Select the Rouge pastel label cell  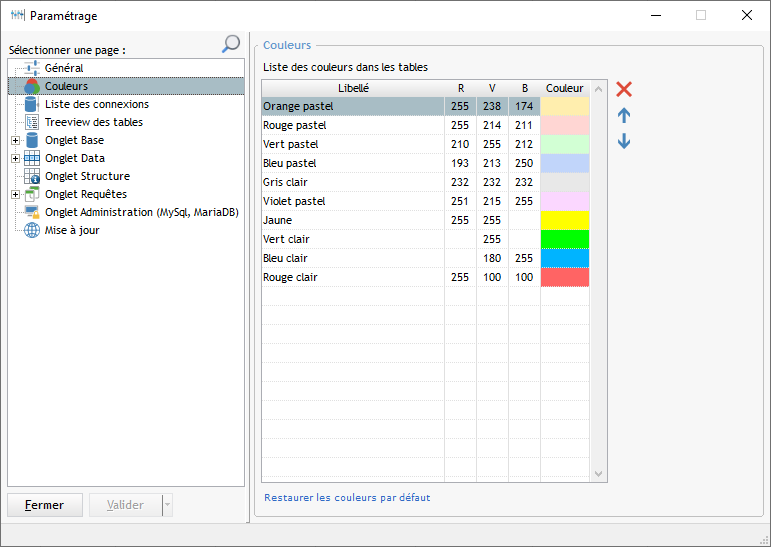pos(353,125)
